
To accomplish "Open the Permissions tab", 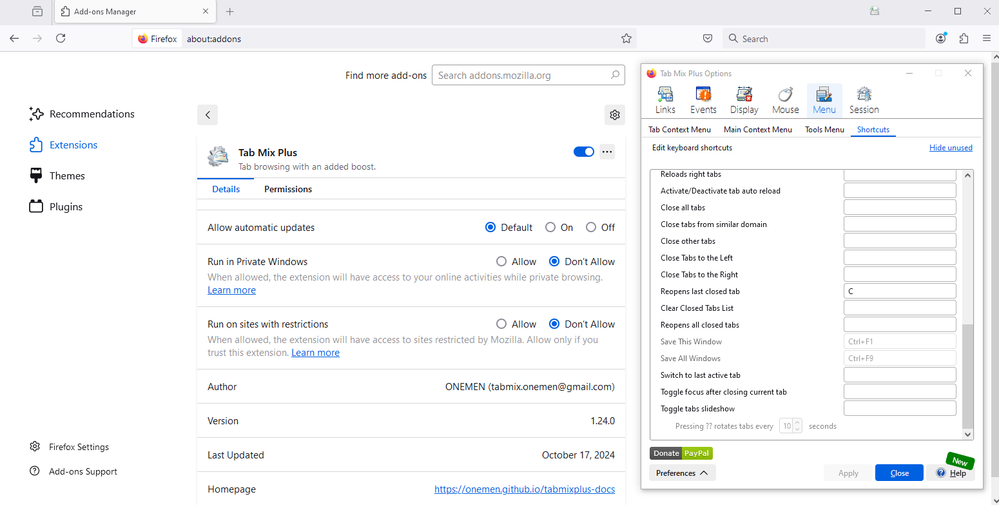I will (x=288, y=189).
